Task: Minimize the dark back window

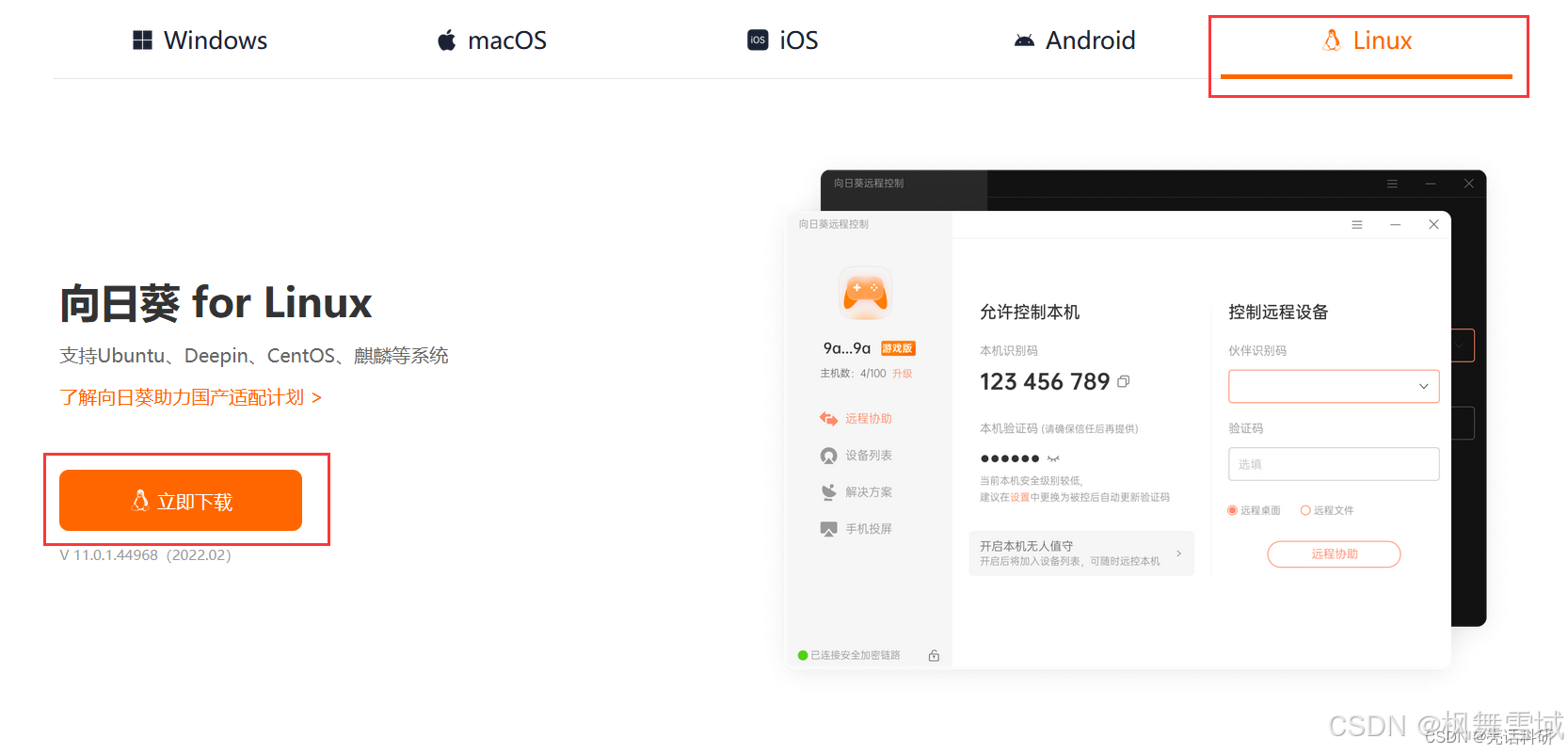Action: click(x=1431, y=184)
